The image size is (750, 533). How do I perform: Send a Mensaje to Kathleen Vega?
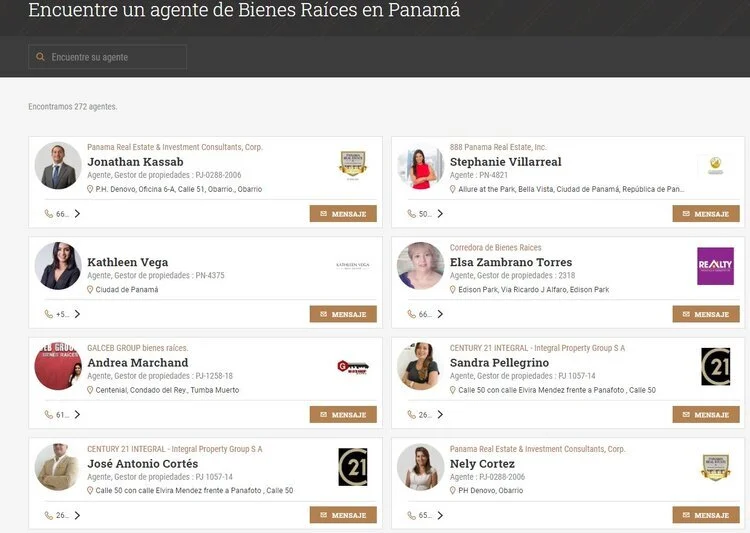click(x=343, y=314)
